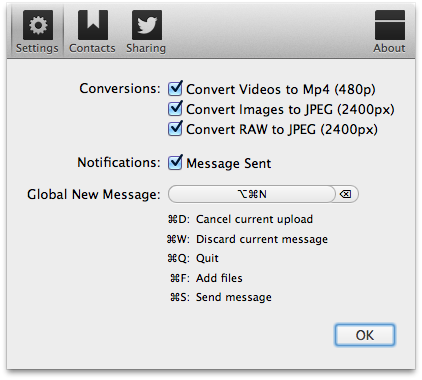Turn off Message Sent notifications
422x380 pixels.
(175, 163)
